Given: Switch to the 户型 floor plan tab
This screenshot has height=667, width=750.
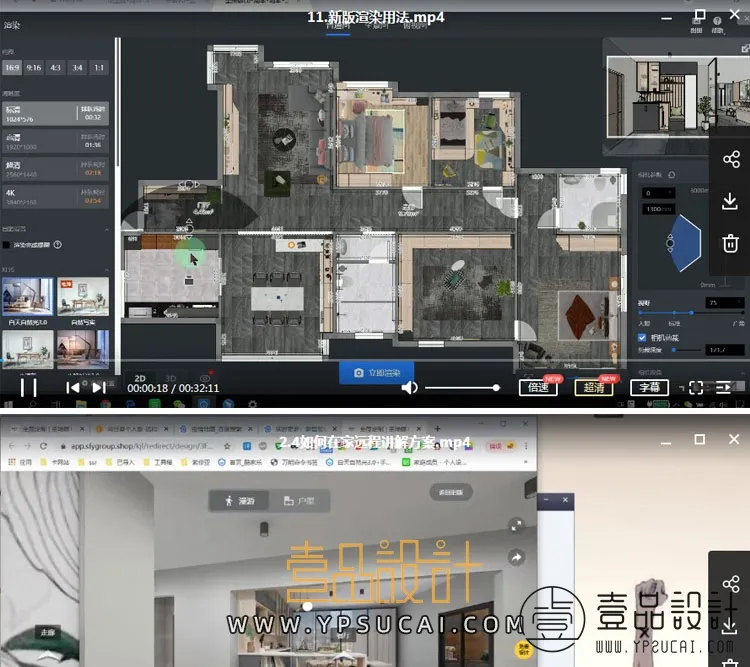Looking at the screenshot, I should pyautogui.click(x=299, y=501).
